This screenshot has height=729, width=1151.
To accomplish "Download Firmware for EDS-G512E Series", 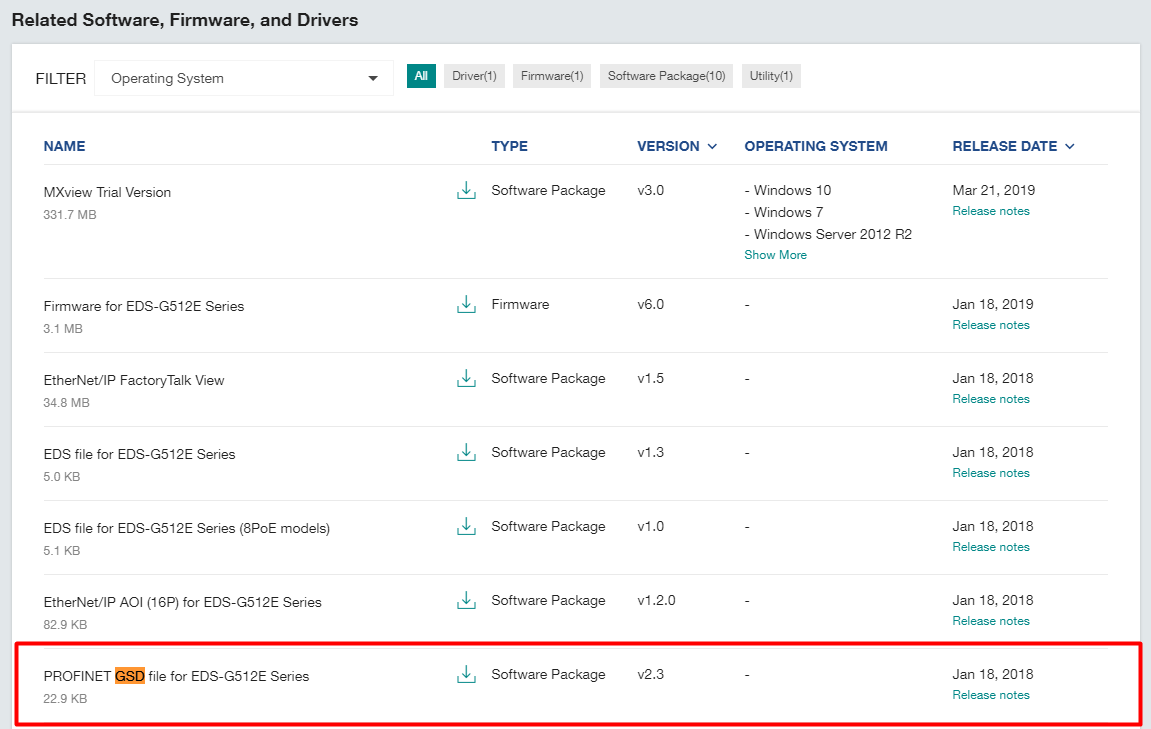I will pos(466,304).
